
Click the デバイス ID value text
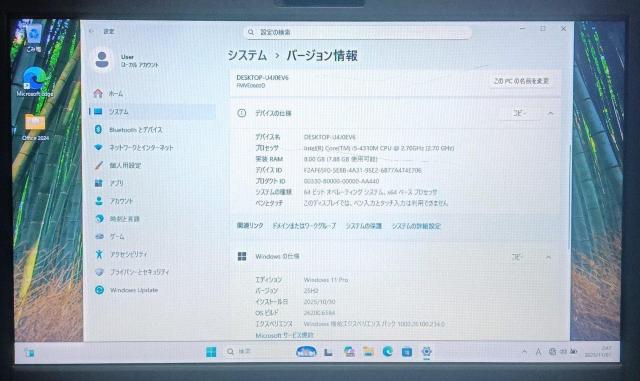362,170
